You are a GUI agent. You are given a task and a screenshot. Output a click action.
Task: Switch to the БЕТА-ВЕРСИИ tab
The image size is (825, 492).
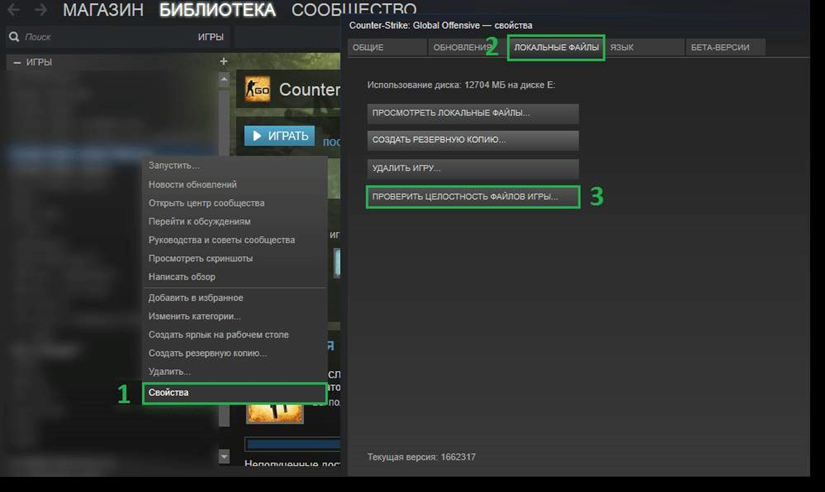tap(726, 47)
